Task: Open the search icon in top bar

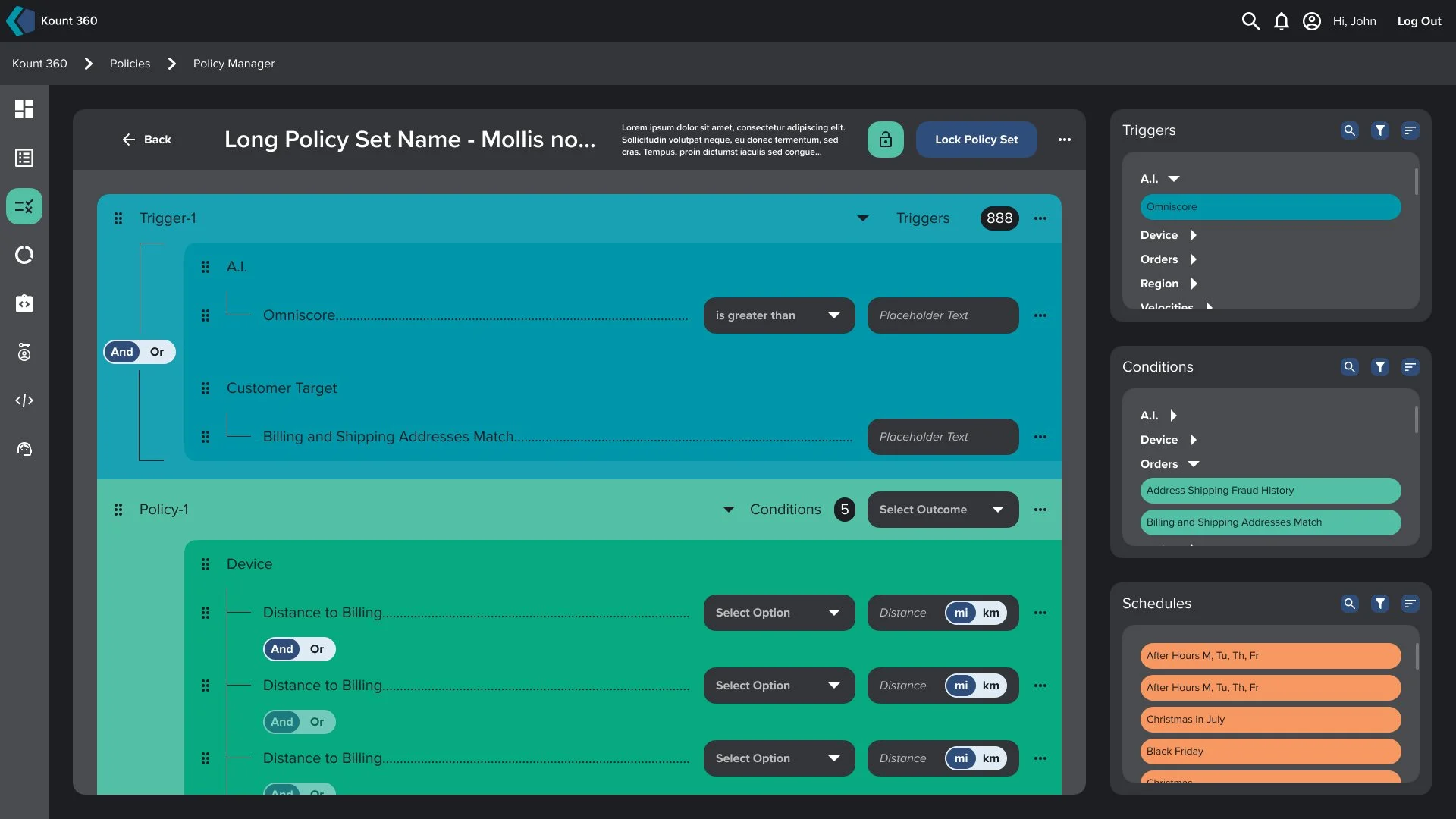Action: 1250,21
